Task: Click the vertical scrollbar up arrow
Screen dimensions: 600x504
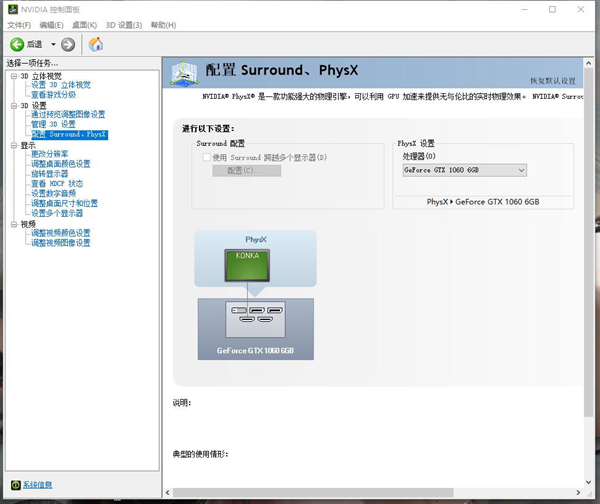Action: point(589,63)
